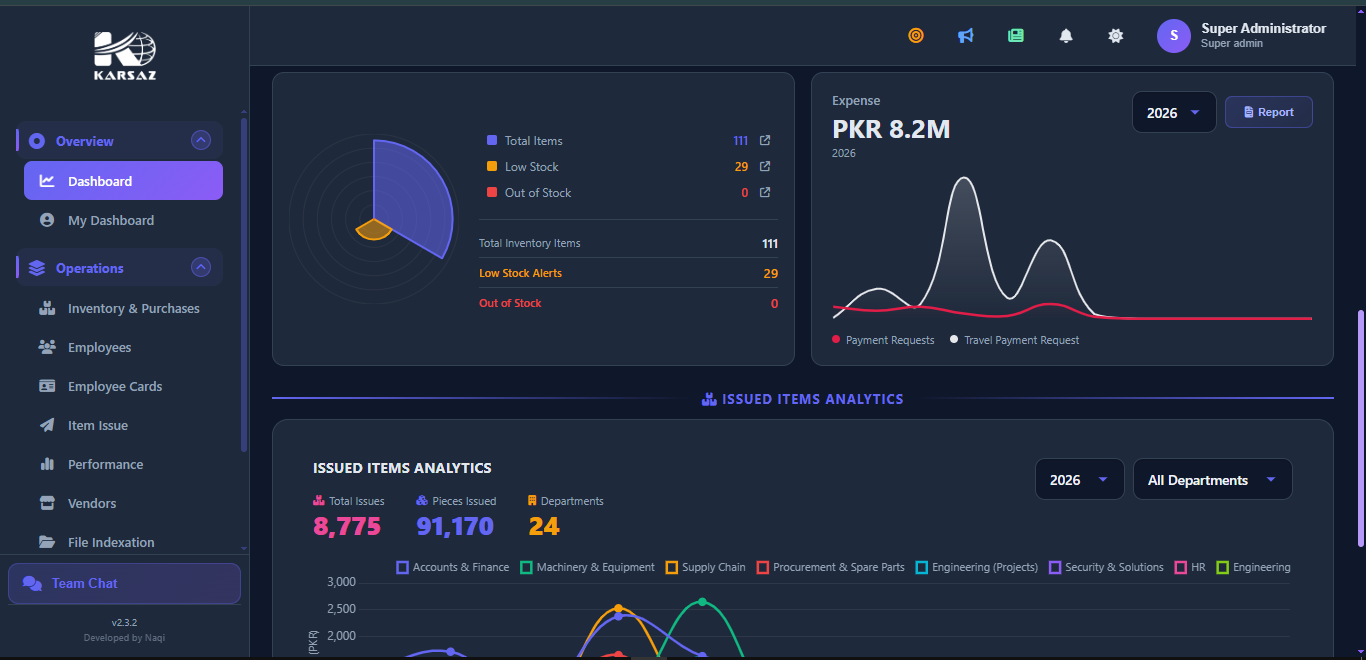Collapse the Operations section chevron
Viewport: 1366px width, 660px height.
click(x=201, y=268)
